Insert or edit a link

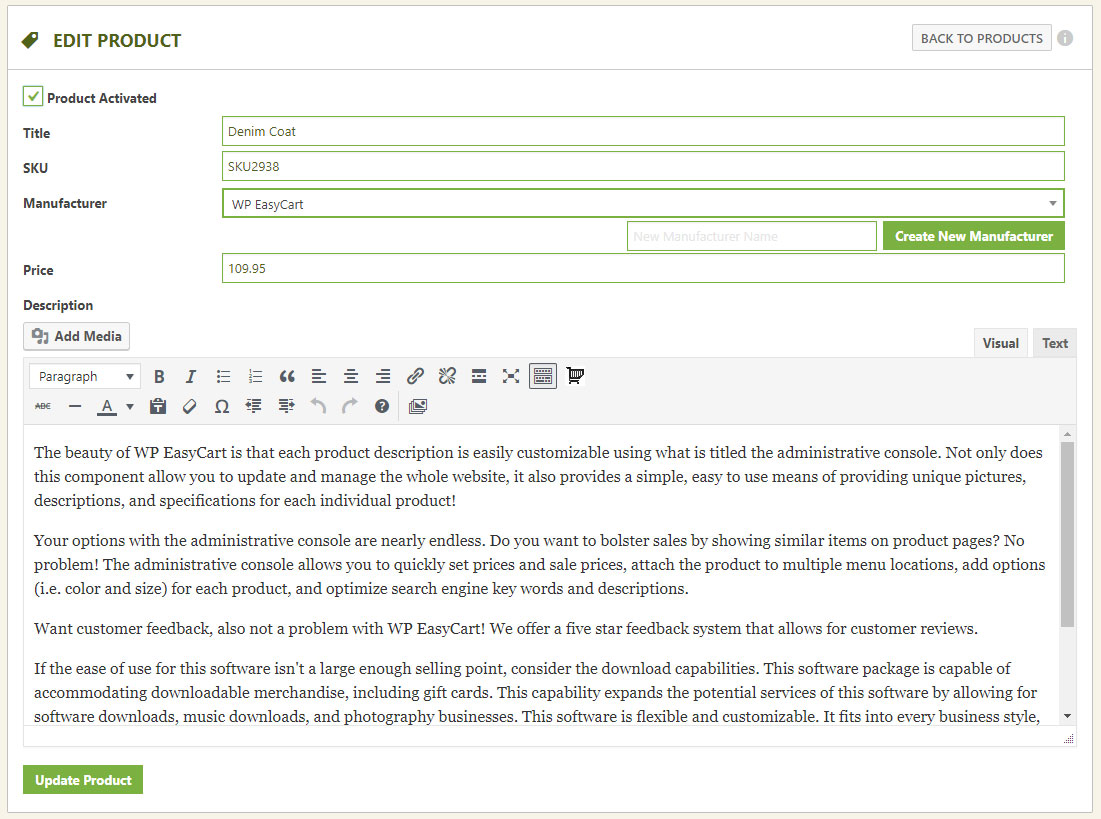tap(415, 376)
